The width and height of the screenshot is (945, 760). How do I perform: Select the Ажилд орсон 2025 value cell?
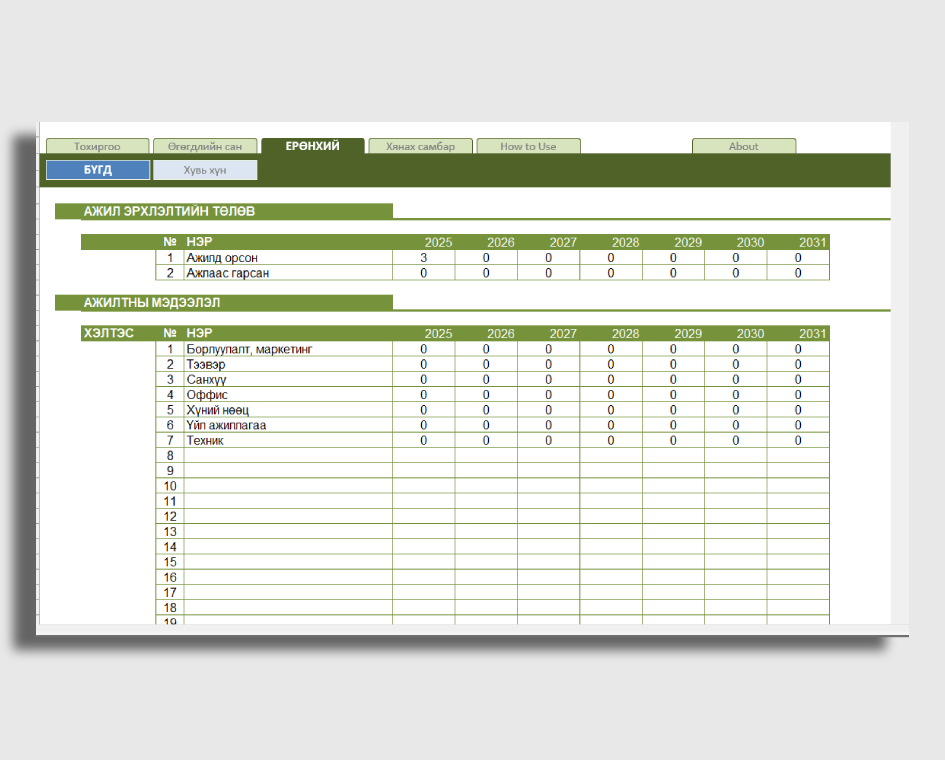point(423,258)
